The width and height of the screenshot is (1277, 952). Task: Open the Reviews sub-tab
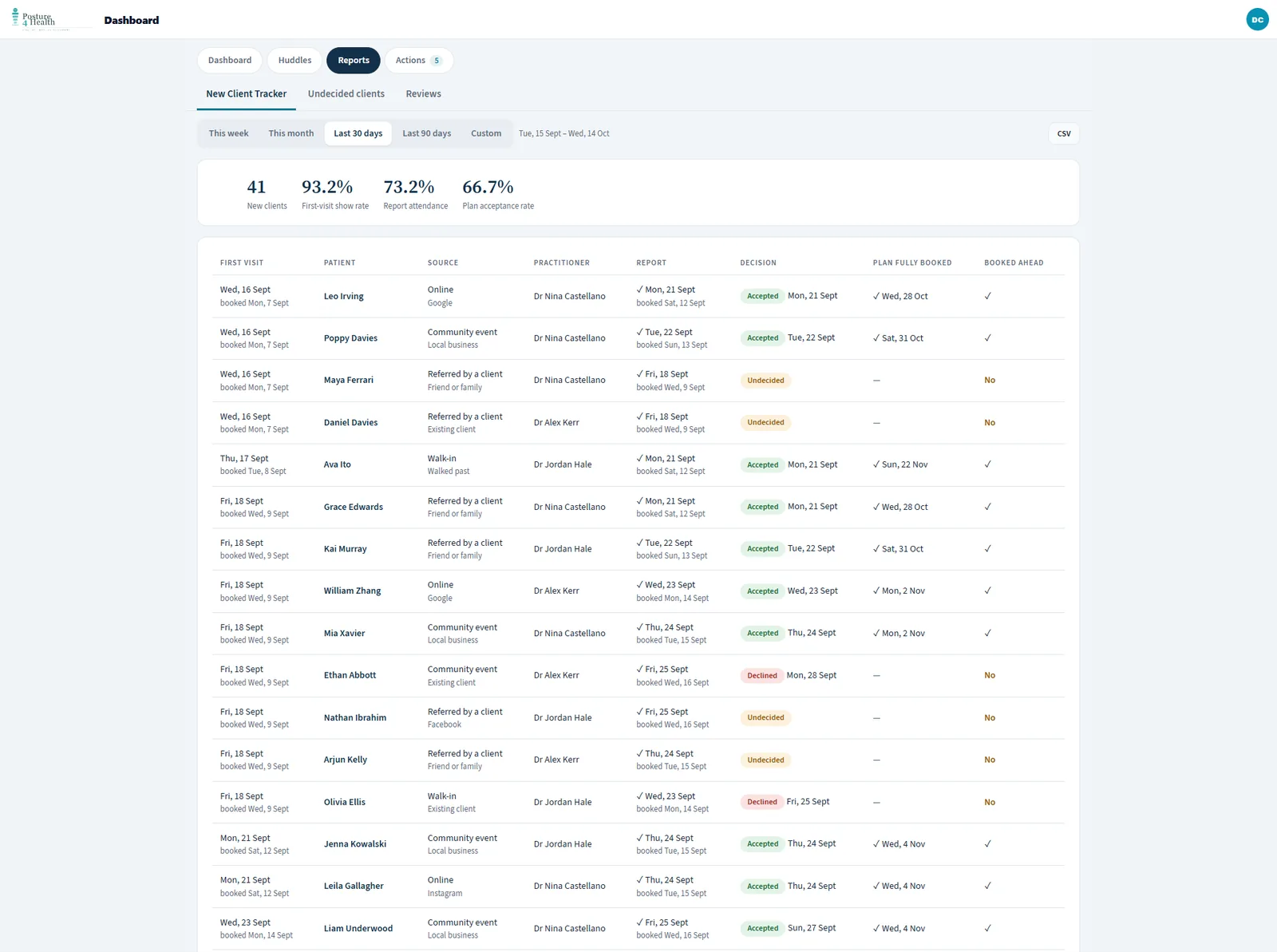pos(423,94)
